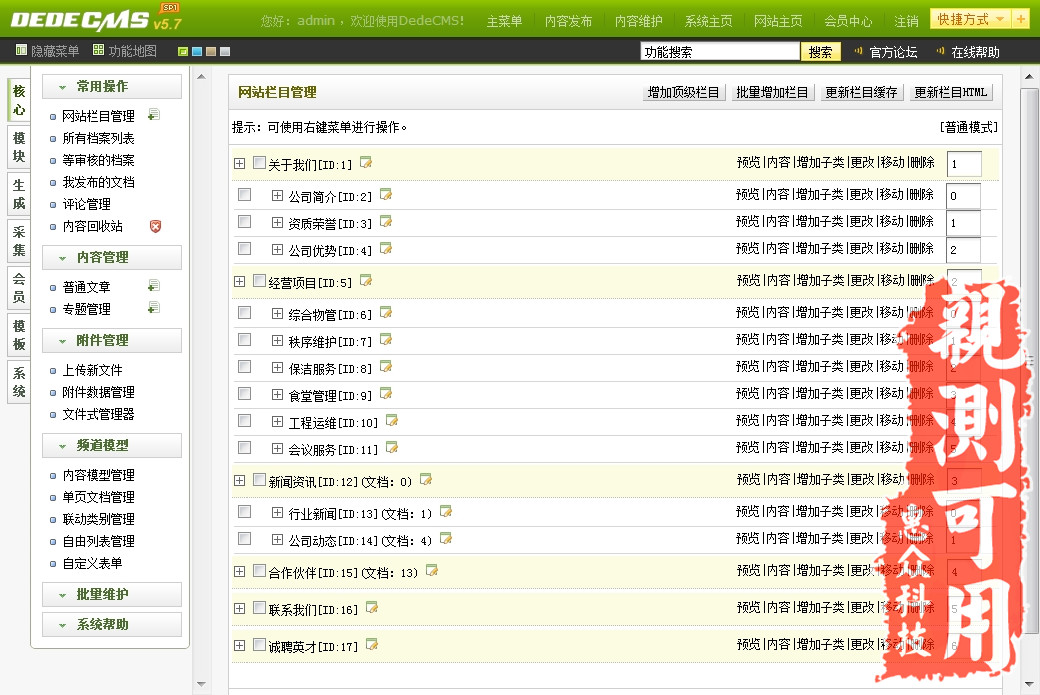Click edit icon beside 诚聘英才[ID:17]
1040x695 pixels.
coord(372,644)
